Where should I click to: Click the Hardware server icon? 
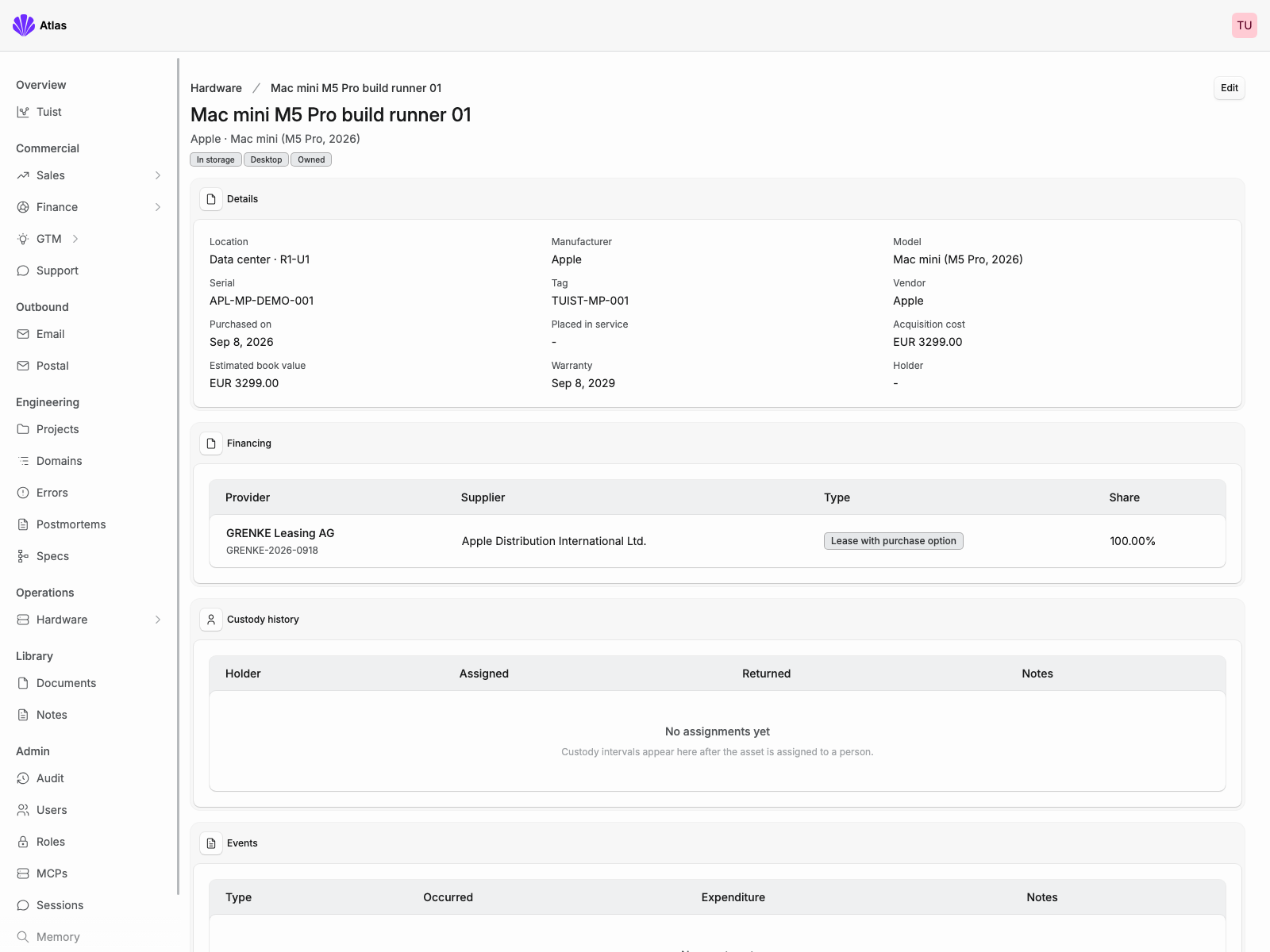tap(23, 620)
